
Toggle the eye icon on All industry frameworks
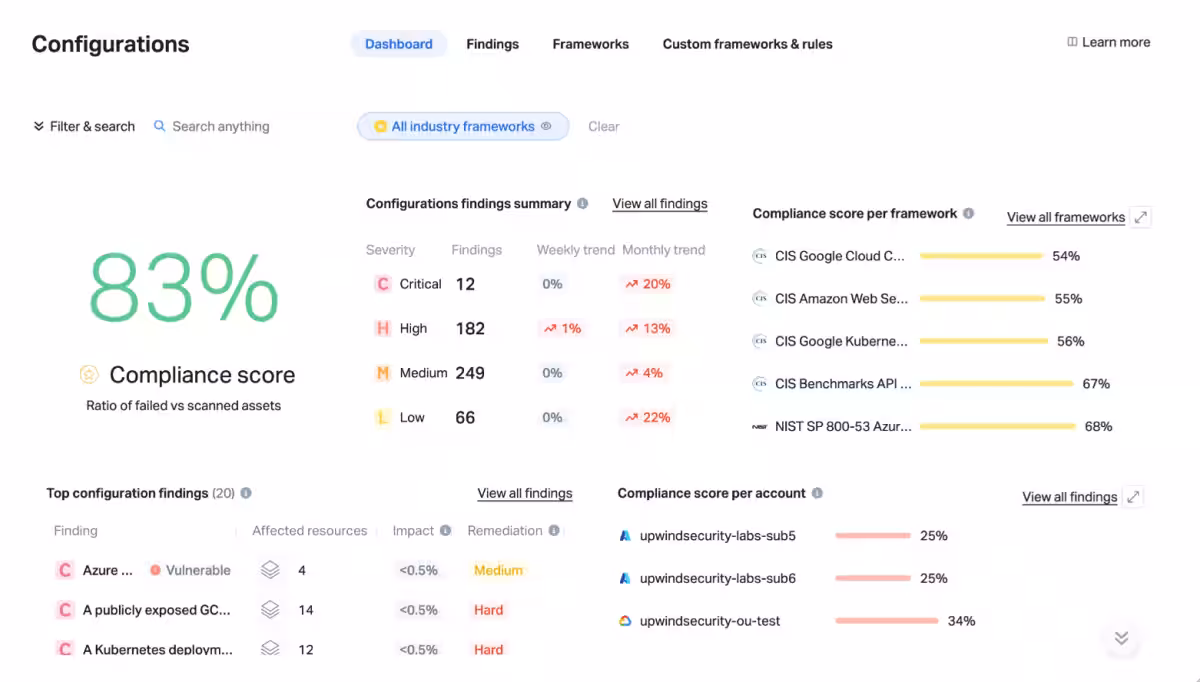pyautogui.click(x=546, y=126)
